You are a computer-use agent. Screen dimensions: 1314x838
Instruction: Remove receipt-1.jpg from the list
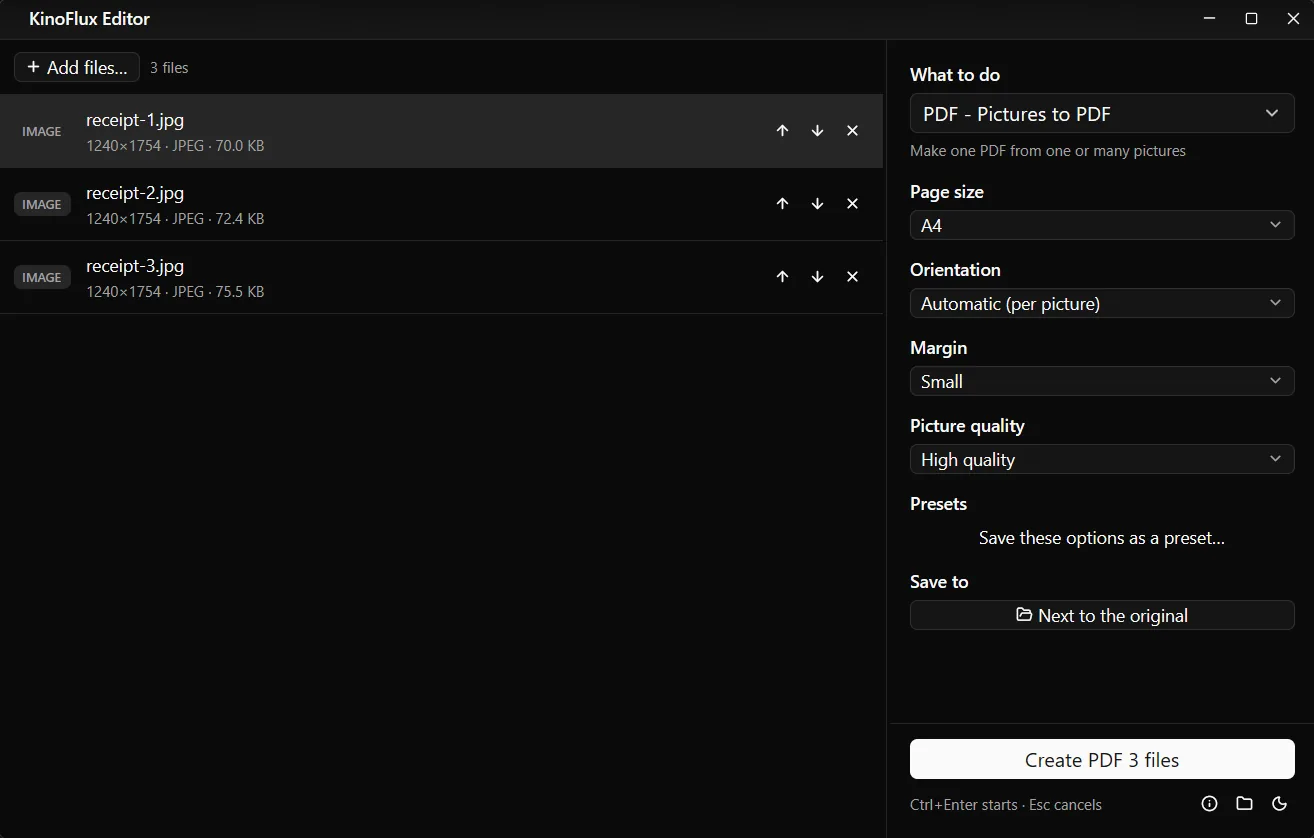coord(852,131)
